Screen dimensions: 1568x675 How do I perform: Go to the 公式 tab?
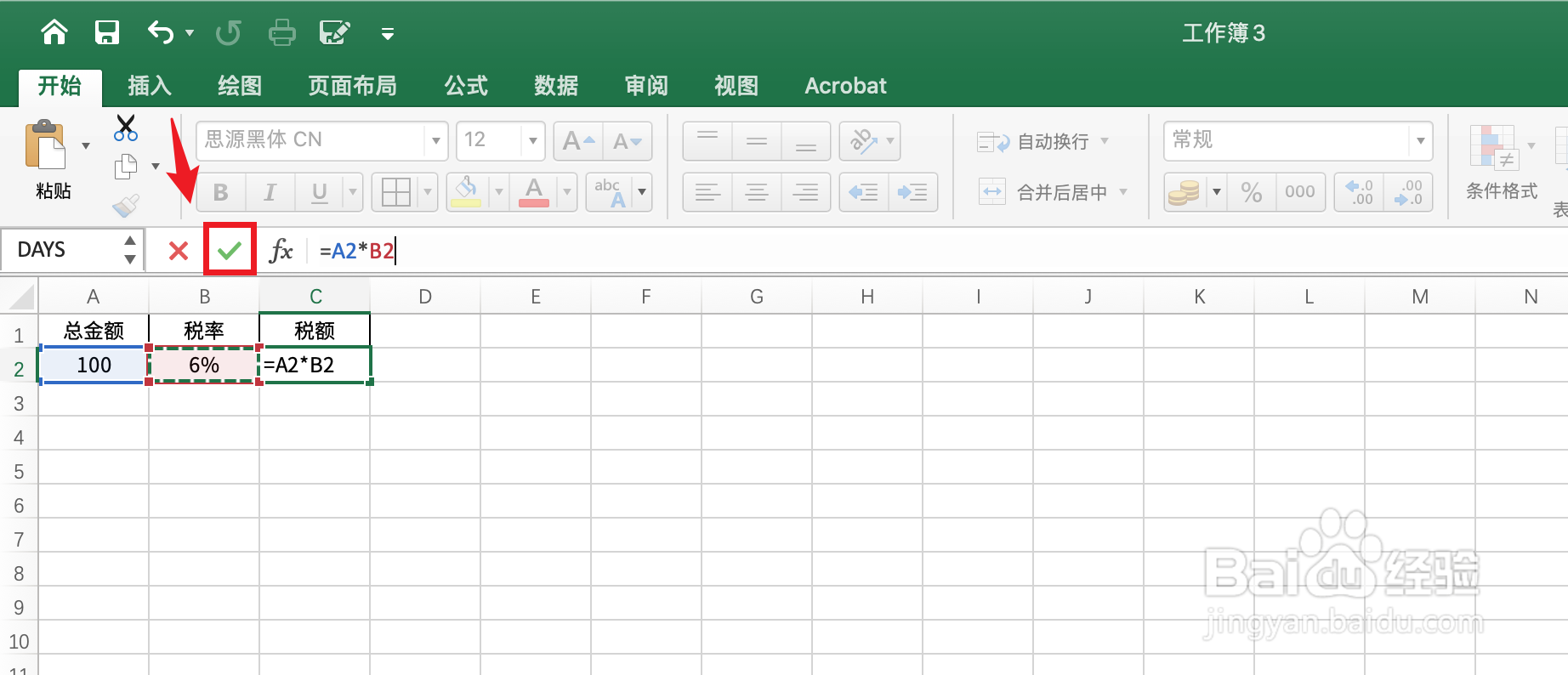point(466,86)
